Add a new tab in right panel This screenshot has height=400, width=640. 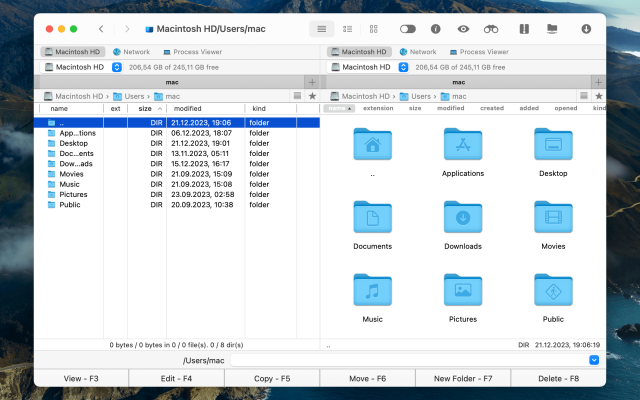click(x=598, y=81)
